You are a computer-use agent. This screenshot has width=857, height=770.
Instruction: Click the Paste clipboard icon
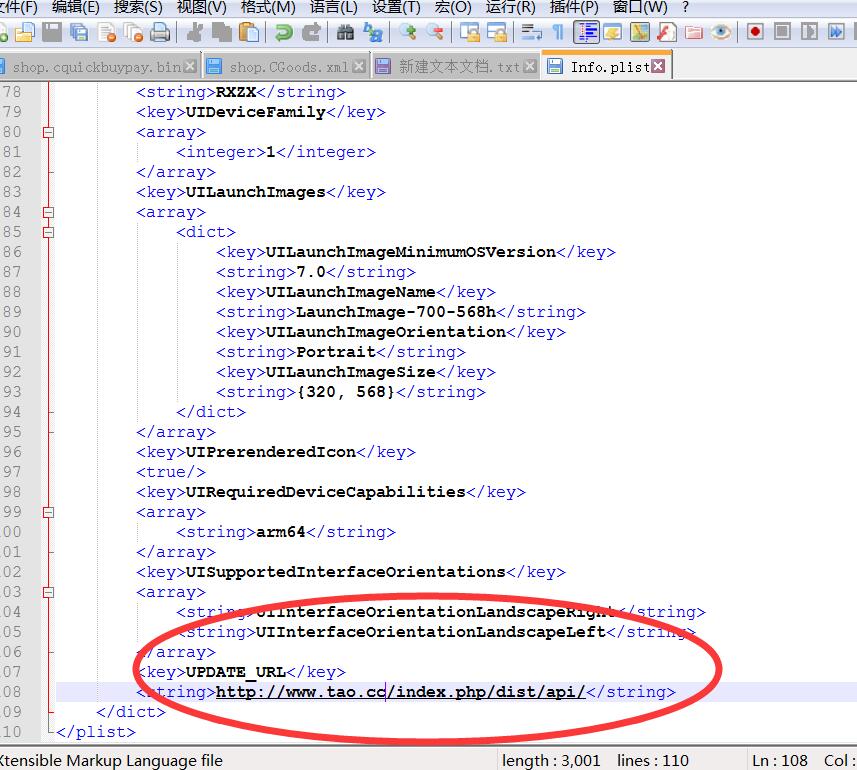tap(249, 32)
